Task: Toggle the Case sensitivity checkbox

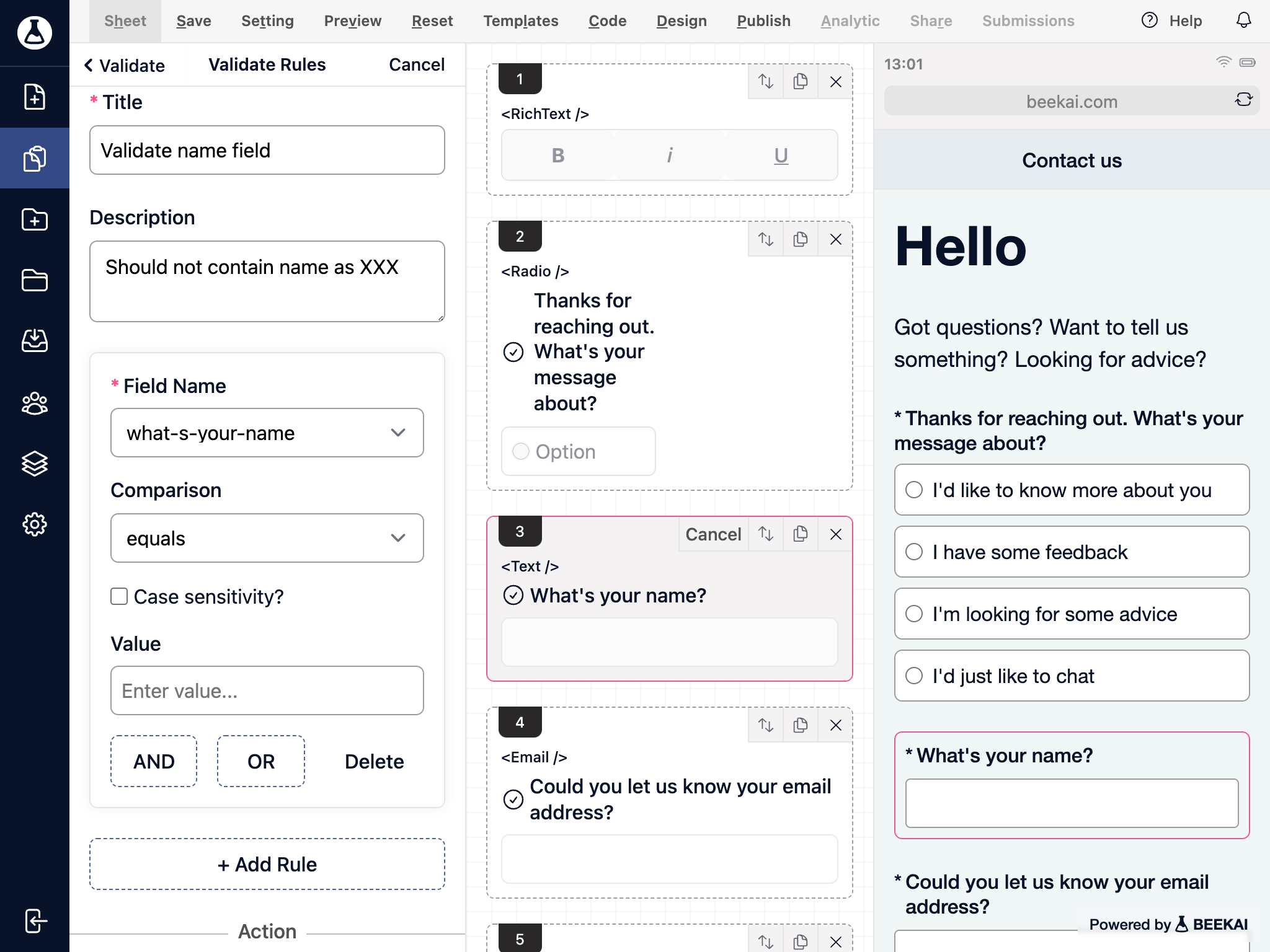Action: (x=119, y=596)
